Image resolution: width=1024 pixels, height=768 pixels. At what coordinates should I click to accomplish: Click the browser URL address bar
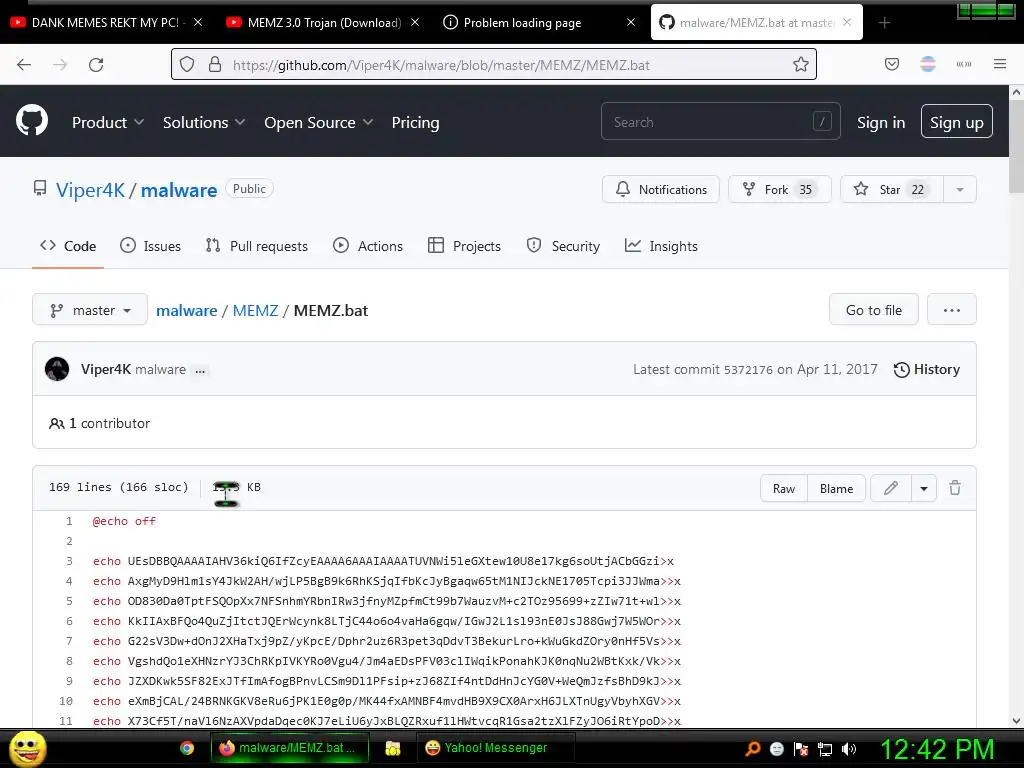(x=493, y=65)
